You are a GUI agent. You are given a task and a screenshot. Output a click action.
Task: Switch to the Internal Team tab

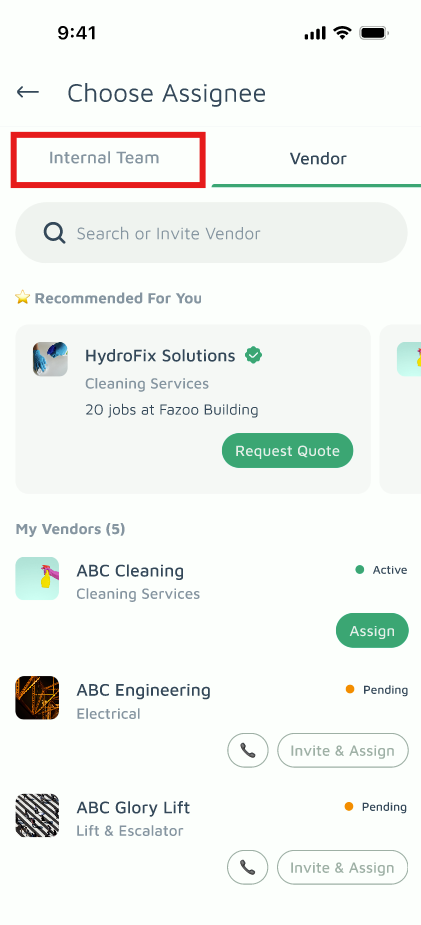[x=104, y=158]
